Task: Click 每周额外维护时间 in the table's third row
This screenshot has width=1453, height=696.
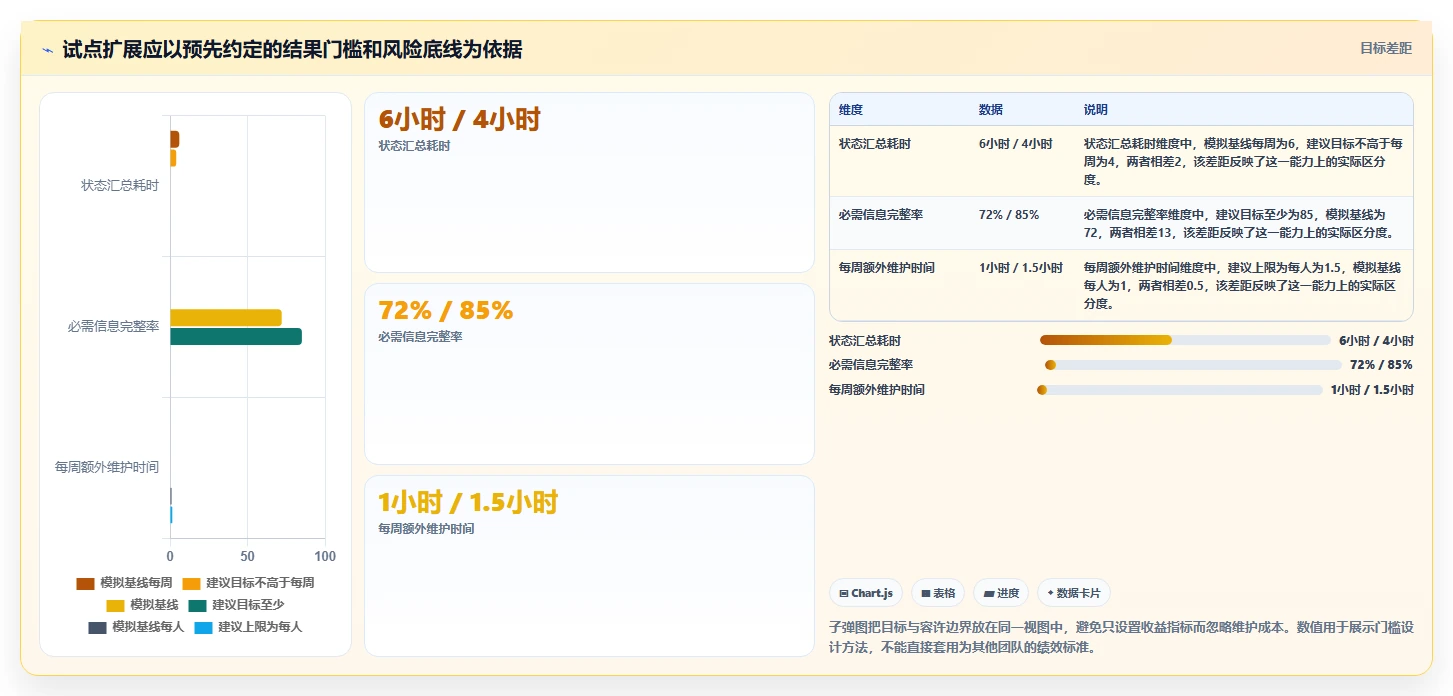Action: tap(887, 268)
